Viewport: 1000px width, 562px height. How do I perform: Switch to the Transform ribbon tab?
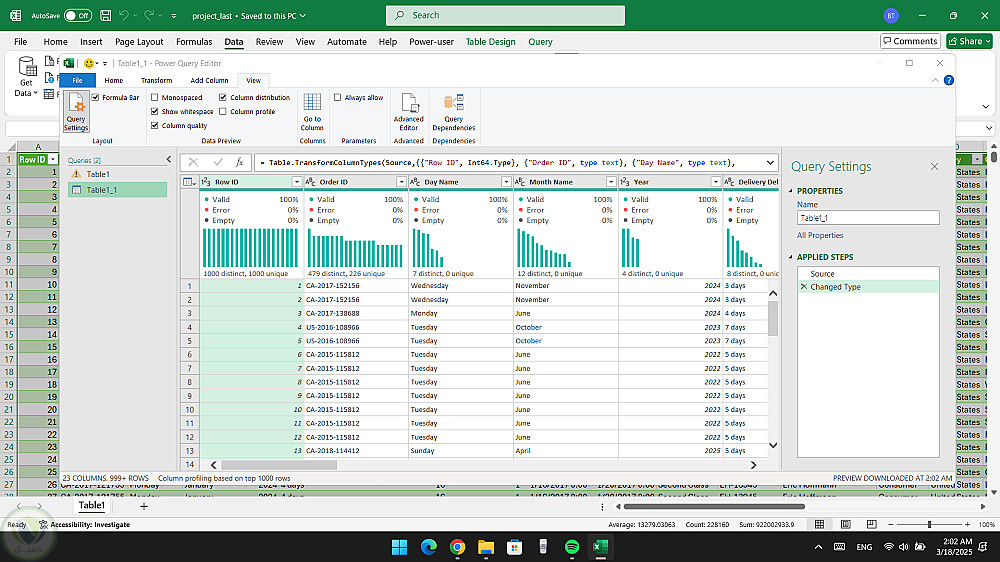click(156, 80)
